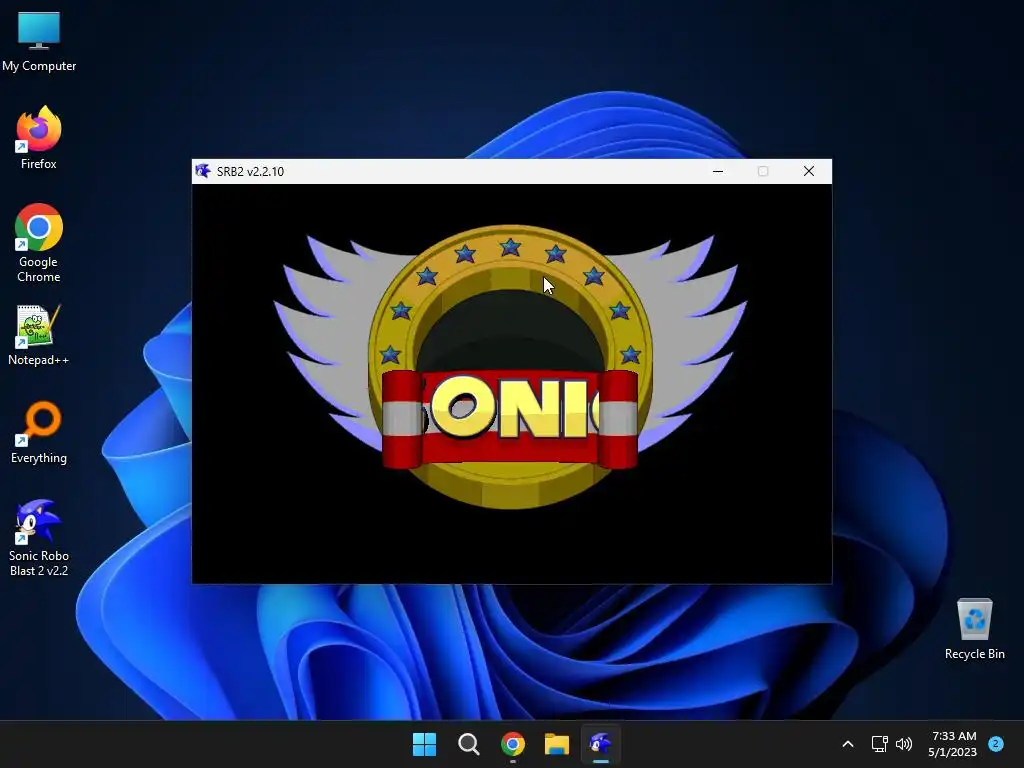1024x768 pixels.
Task: Select the Firefox desktop shortcut
Action: (39, 138)
